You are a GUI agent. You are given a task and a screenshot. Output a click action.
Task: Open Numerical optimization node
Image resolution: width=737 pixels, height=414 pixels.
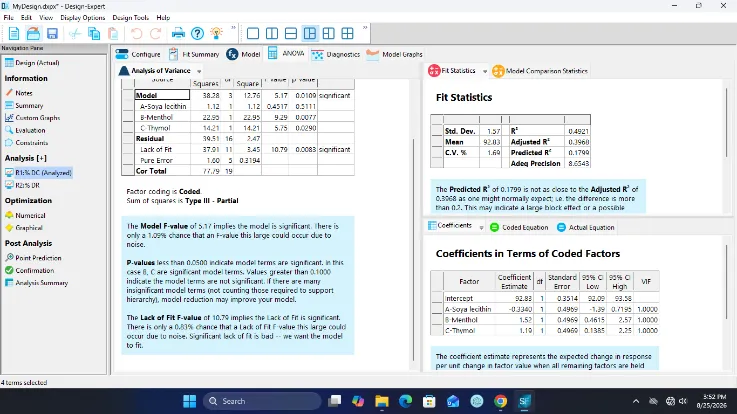point(25,215)
